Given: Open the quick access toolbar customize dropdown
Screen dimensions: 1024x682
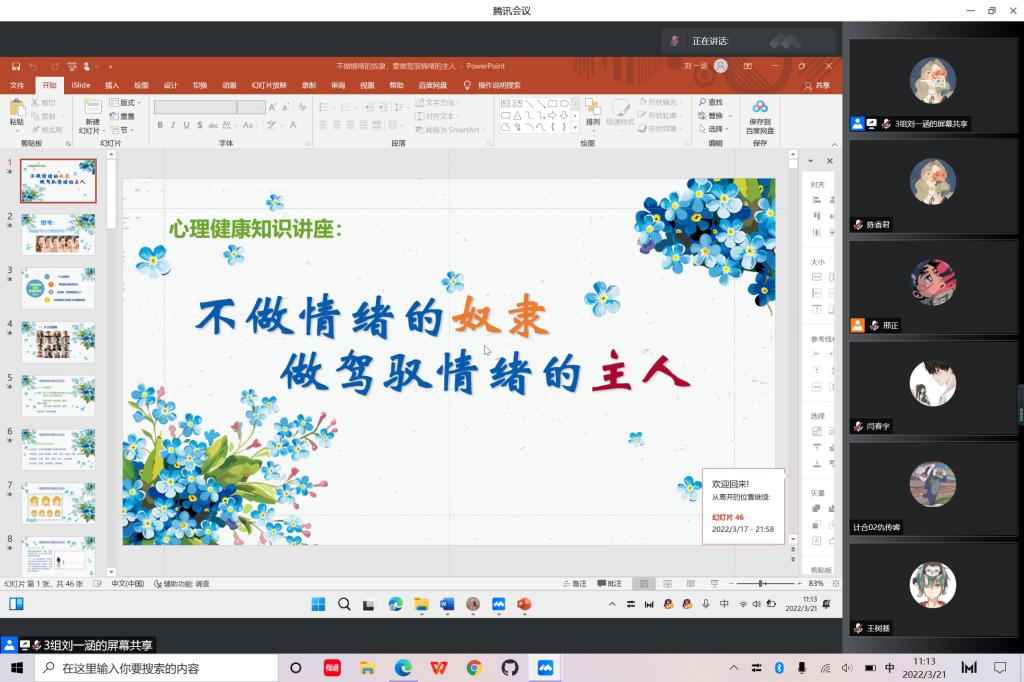Looking at the screenshot, I should point(110,66).
